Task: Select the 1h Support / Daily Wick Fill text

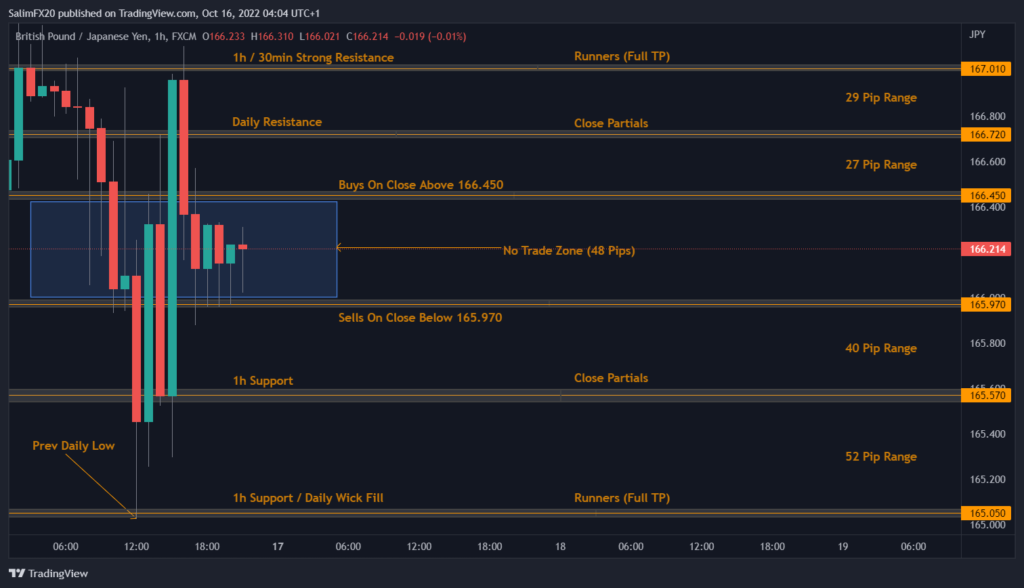Action: 307,498
